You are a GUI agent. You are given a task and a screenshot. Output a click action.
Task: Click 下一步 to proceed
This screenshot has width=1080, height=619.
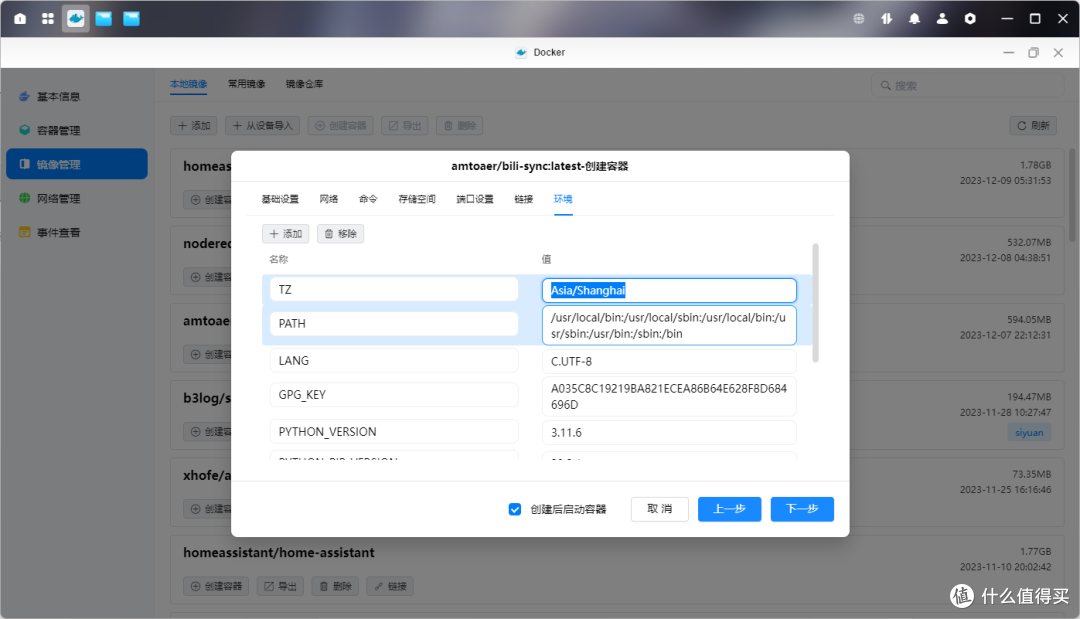click(802, 509)
